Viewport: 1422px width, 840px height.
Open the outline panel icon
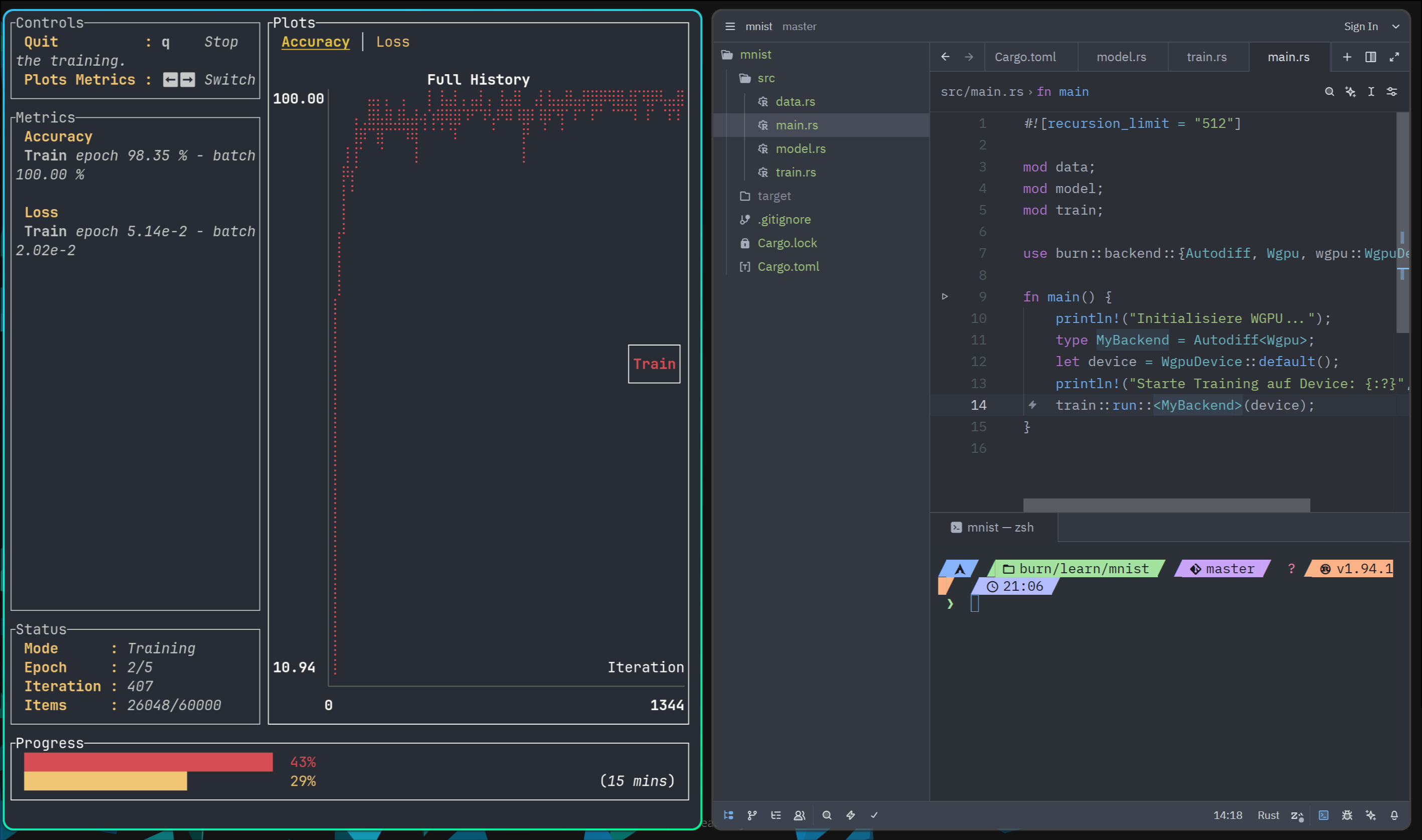pyautogui.click(x=775, y=815)
